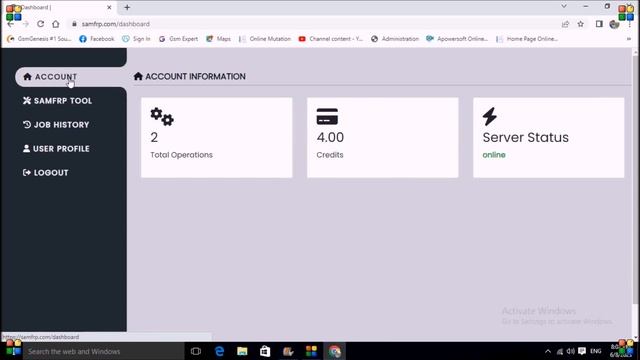Open the Channel content YouTube bookmark
Image resolution: width=640 pixels, height=360 pixels.
point(331,39)
